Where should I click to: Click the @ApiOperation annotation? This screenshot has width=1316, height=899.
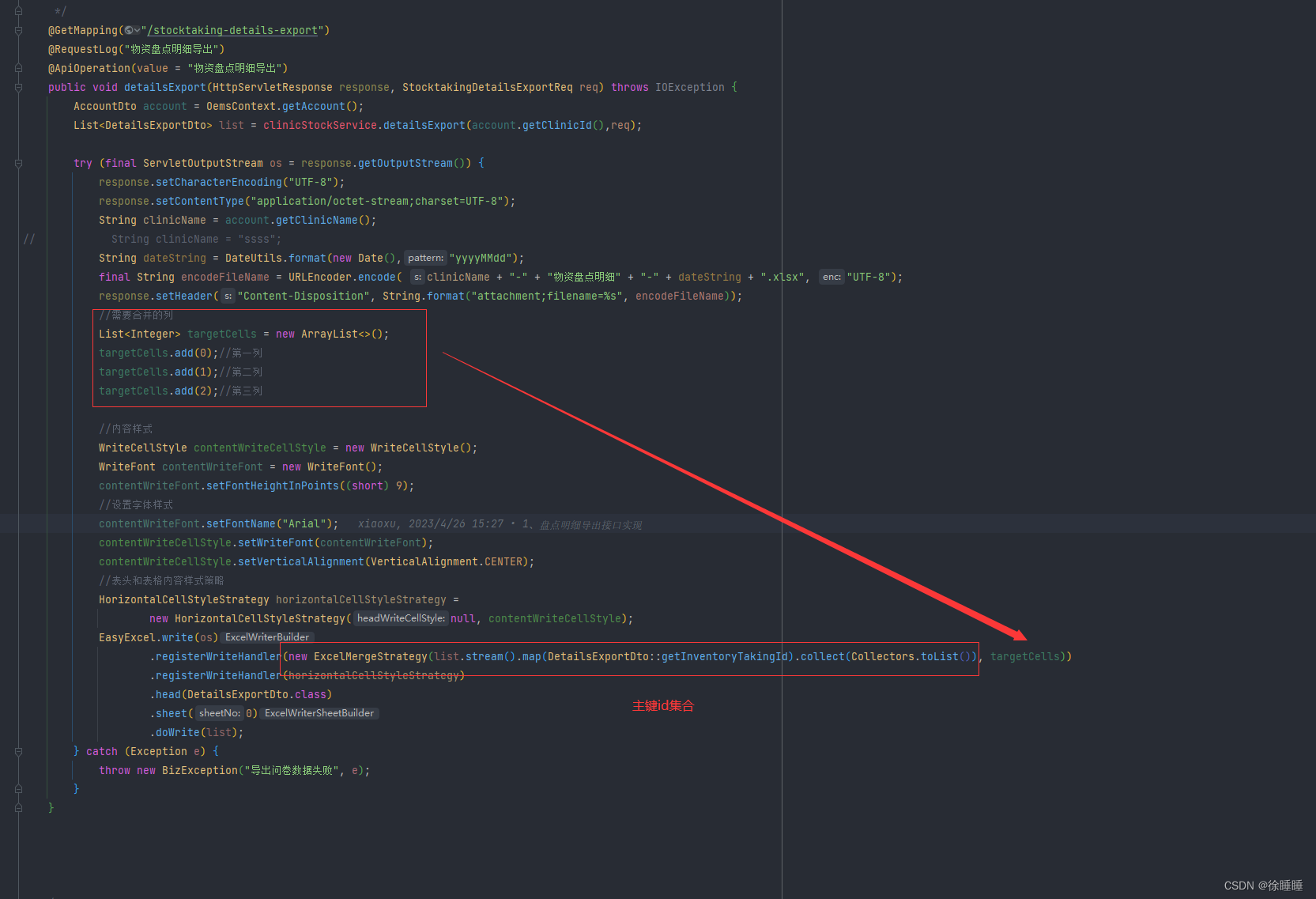coord(89,69)
